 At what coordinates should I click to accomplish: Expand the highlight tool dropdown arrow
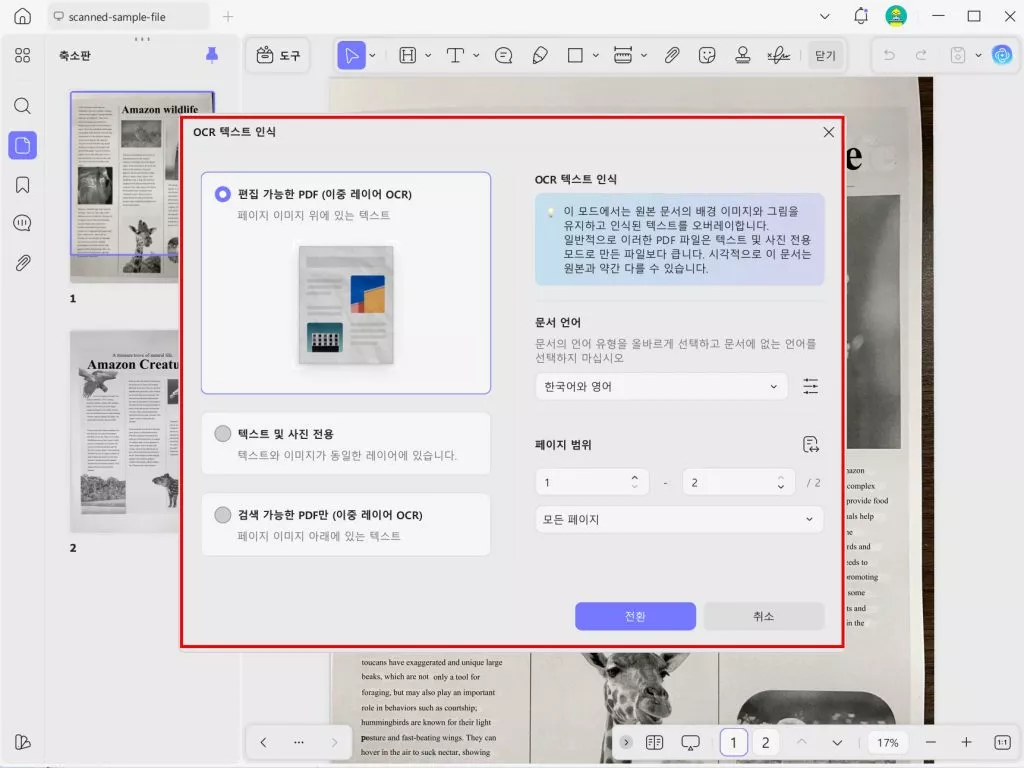pyautogui.click(x=428, y=56)
